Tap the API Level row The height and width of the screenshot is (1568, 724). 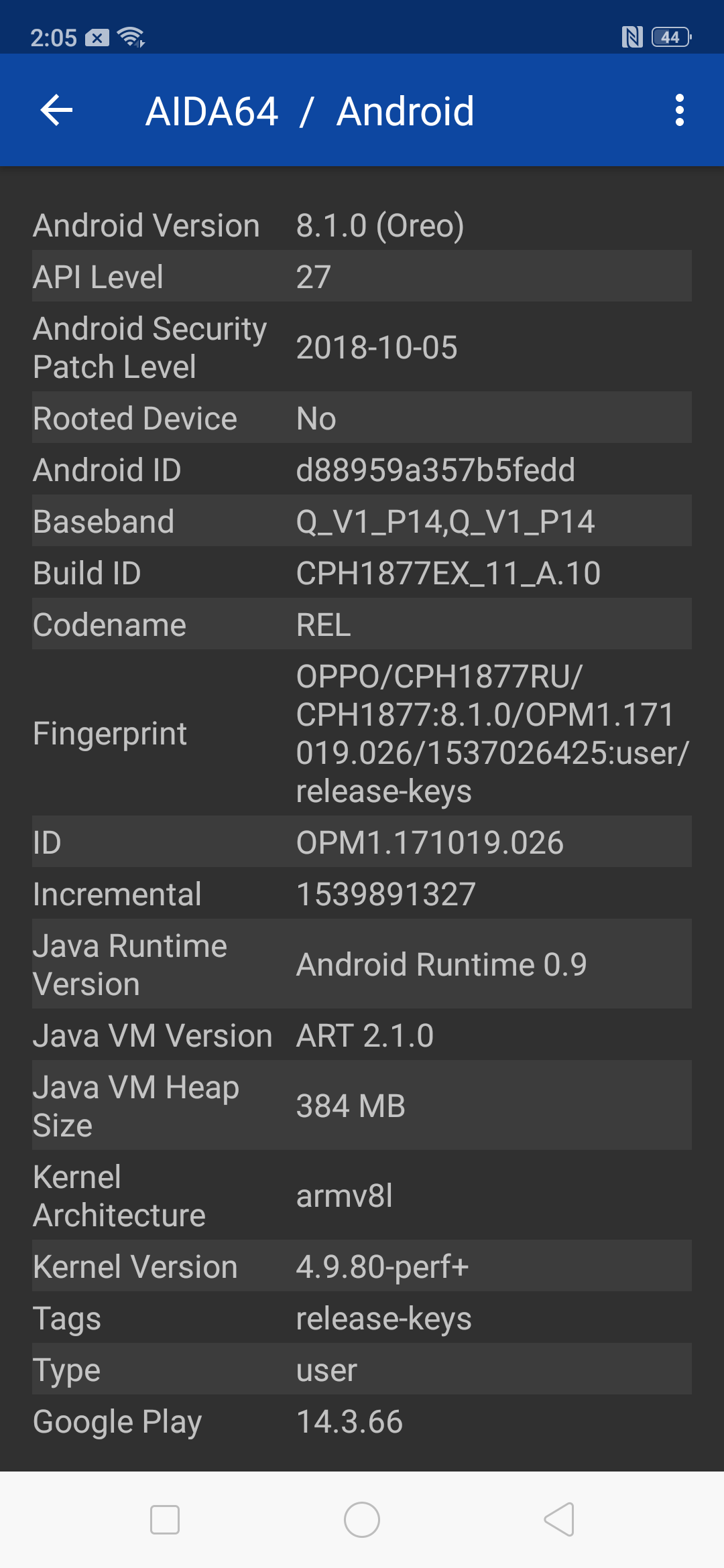point(362,276)
